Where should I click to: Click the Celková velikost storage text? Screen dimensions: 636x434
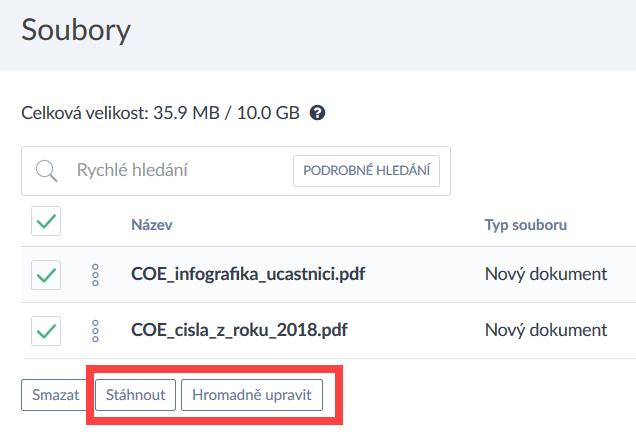pos(160,113)
